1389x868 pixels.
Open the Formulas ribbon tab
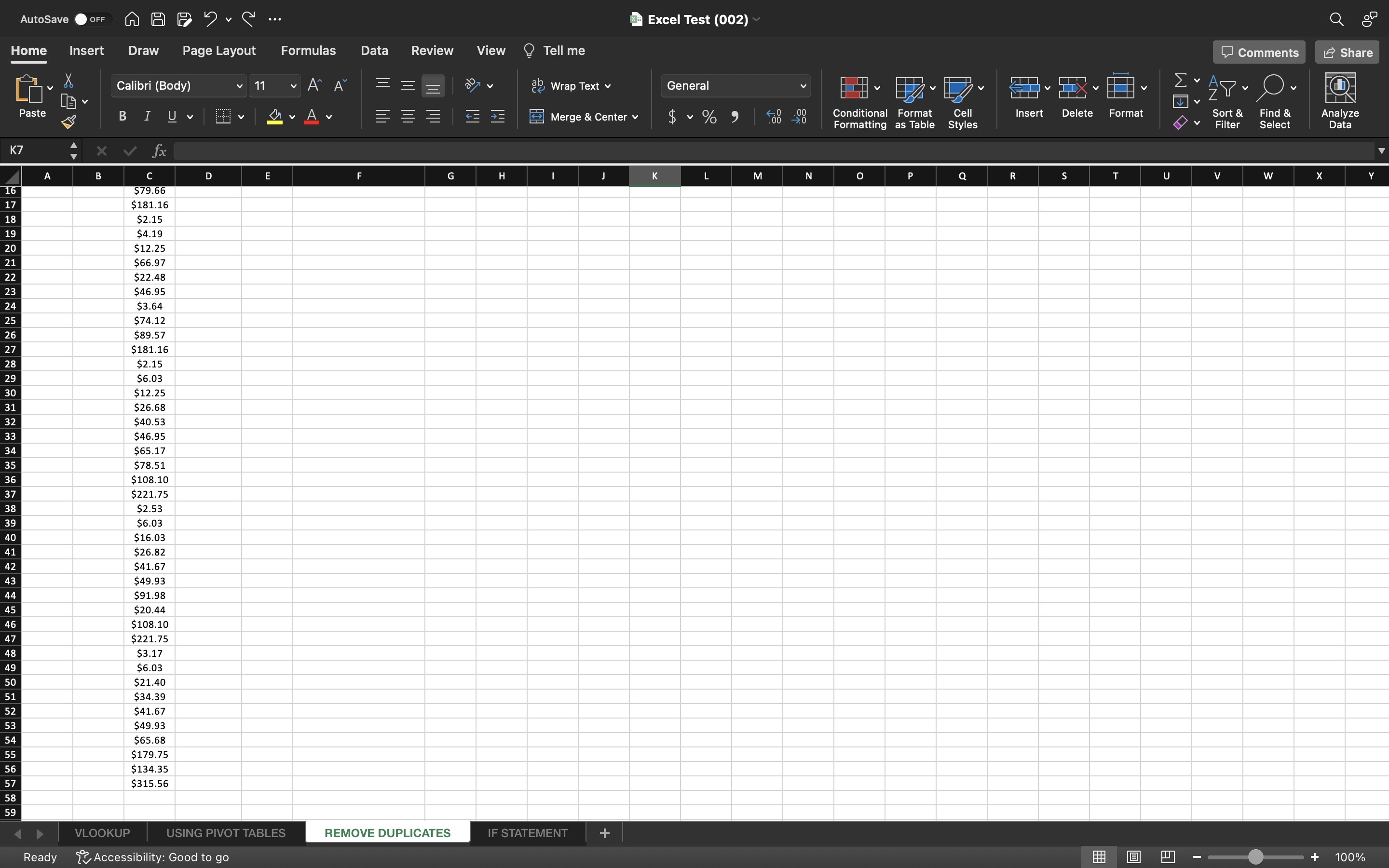tap(308, 51)
